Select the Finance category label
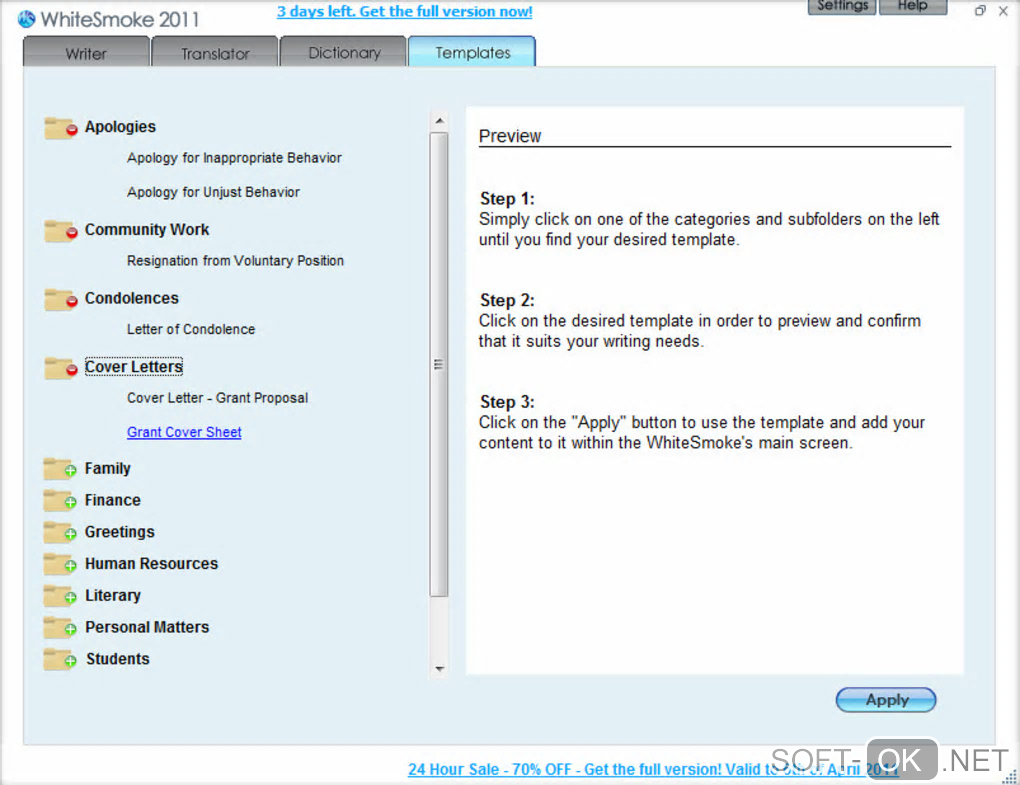The width and height of the screenshot is (1020, 785). pos(113,500)
